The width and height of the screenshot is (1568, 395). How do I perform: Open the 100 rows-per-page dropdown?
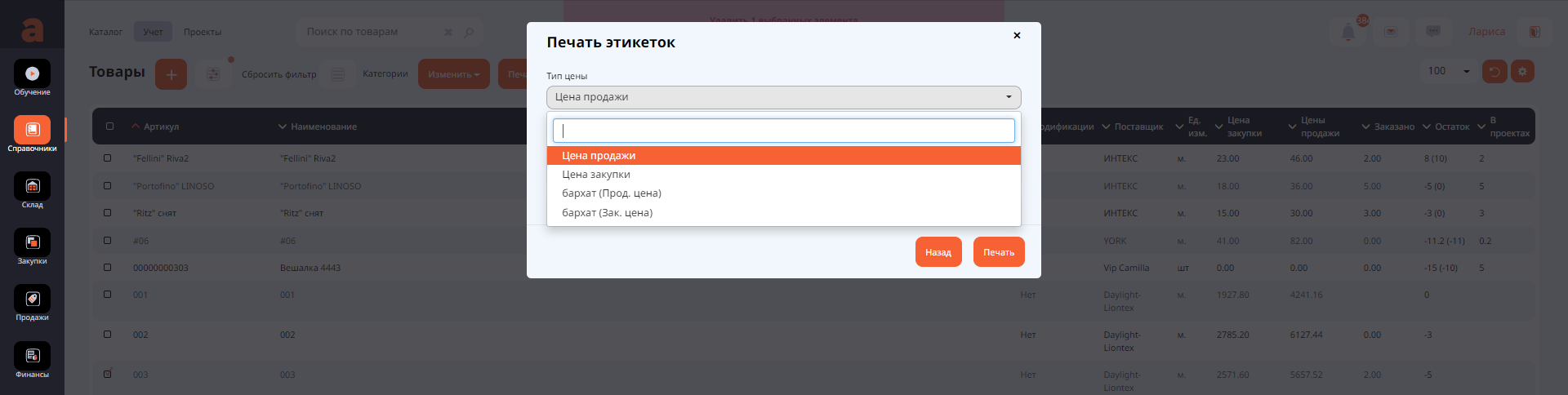coord(1448,71)
